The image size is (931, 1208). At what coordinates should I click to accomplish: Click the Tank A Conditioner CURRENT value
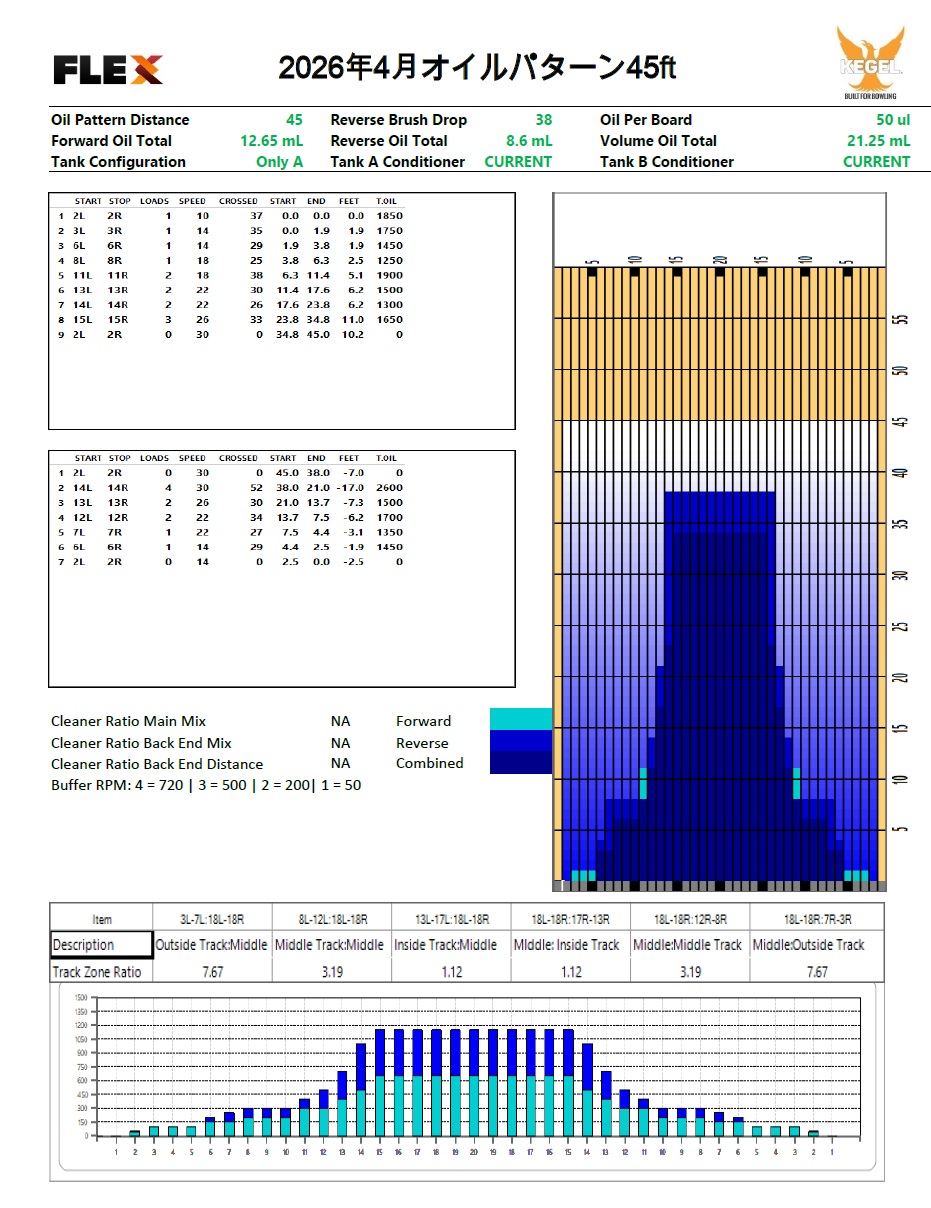(x=517, y=162)
